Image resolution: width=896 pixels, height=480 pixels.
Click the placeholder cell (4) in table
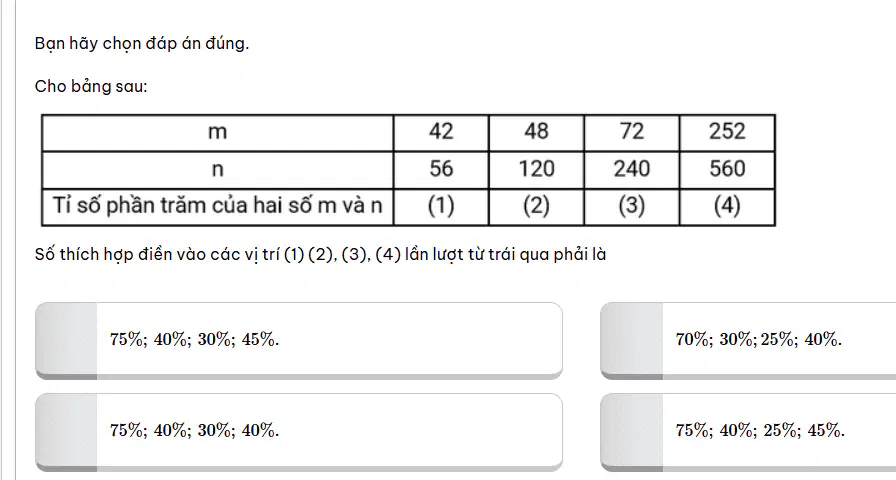pyautogui.click(x=727, y=207)
